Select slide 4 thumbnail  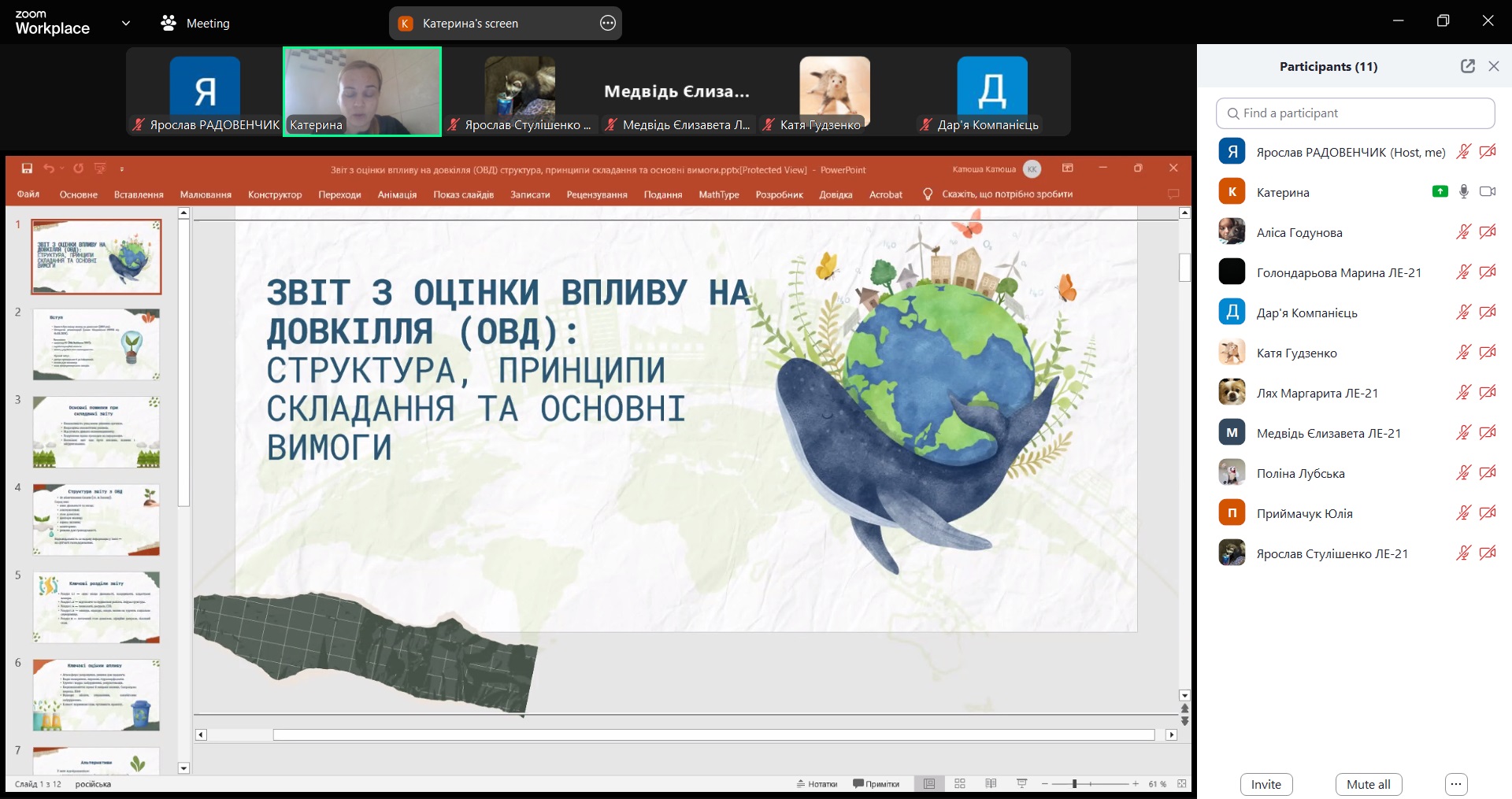pos(96,520)
